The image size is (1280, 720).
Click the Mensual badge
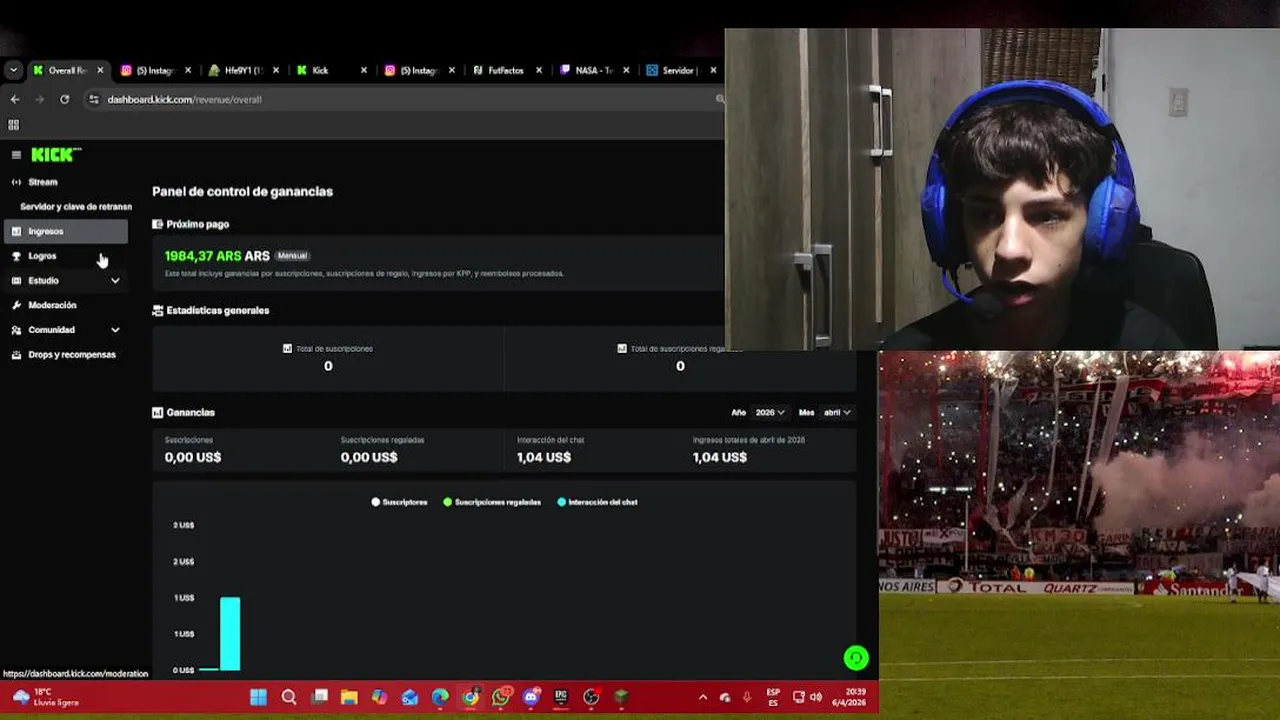[292, 256]
